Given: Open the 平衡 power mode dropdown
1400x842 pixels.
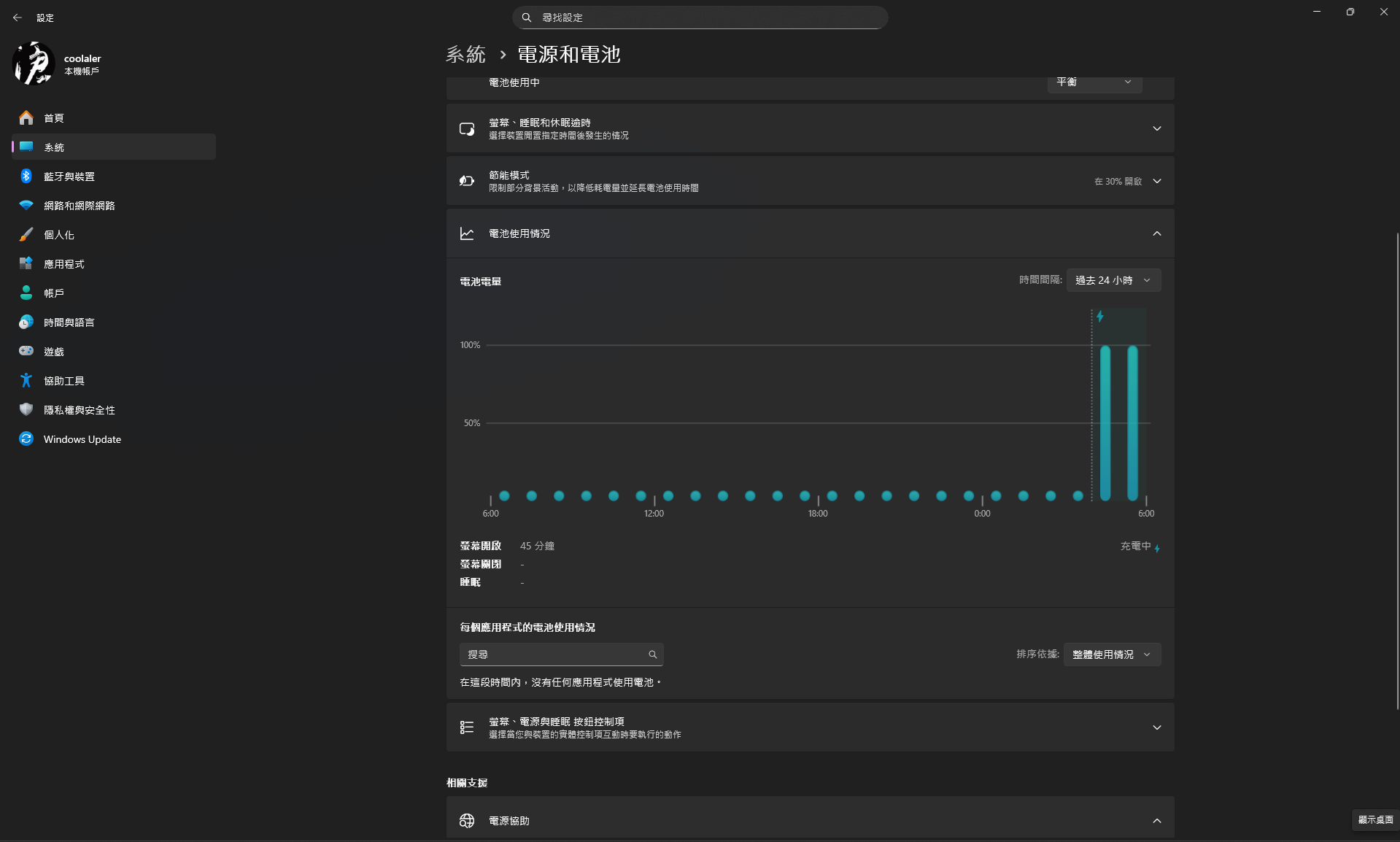Looking at the screenshot, I should 1094,82.
